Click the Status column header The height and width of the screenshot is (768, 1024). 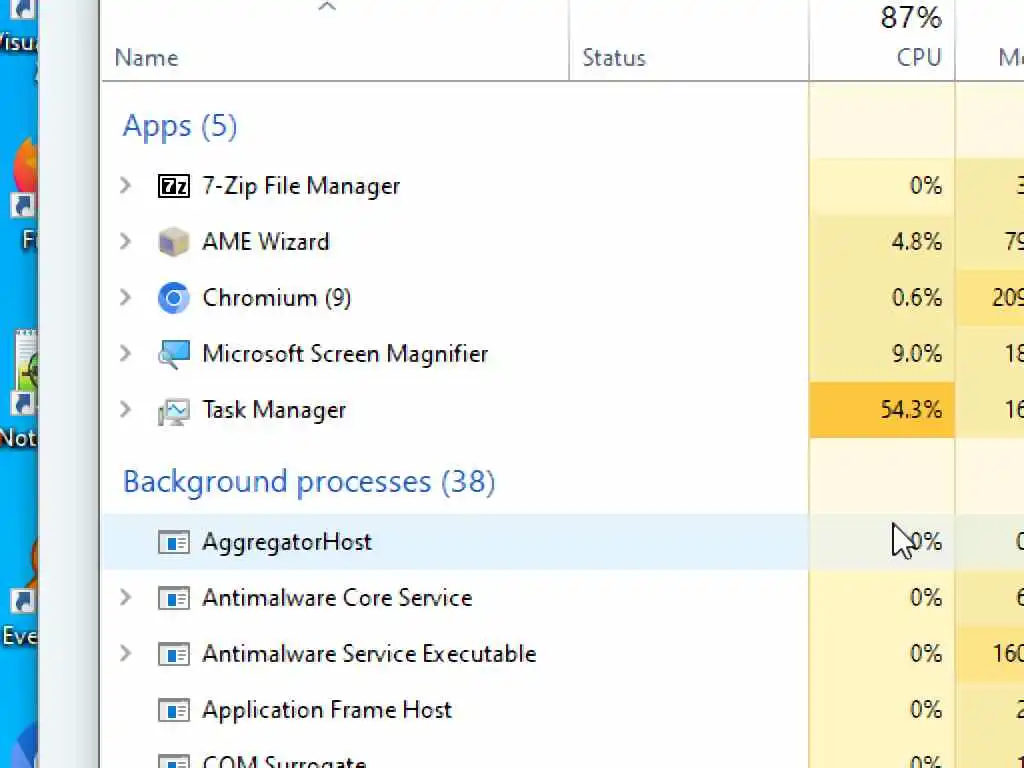(x=614, y=58)
